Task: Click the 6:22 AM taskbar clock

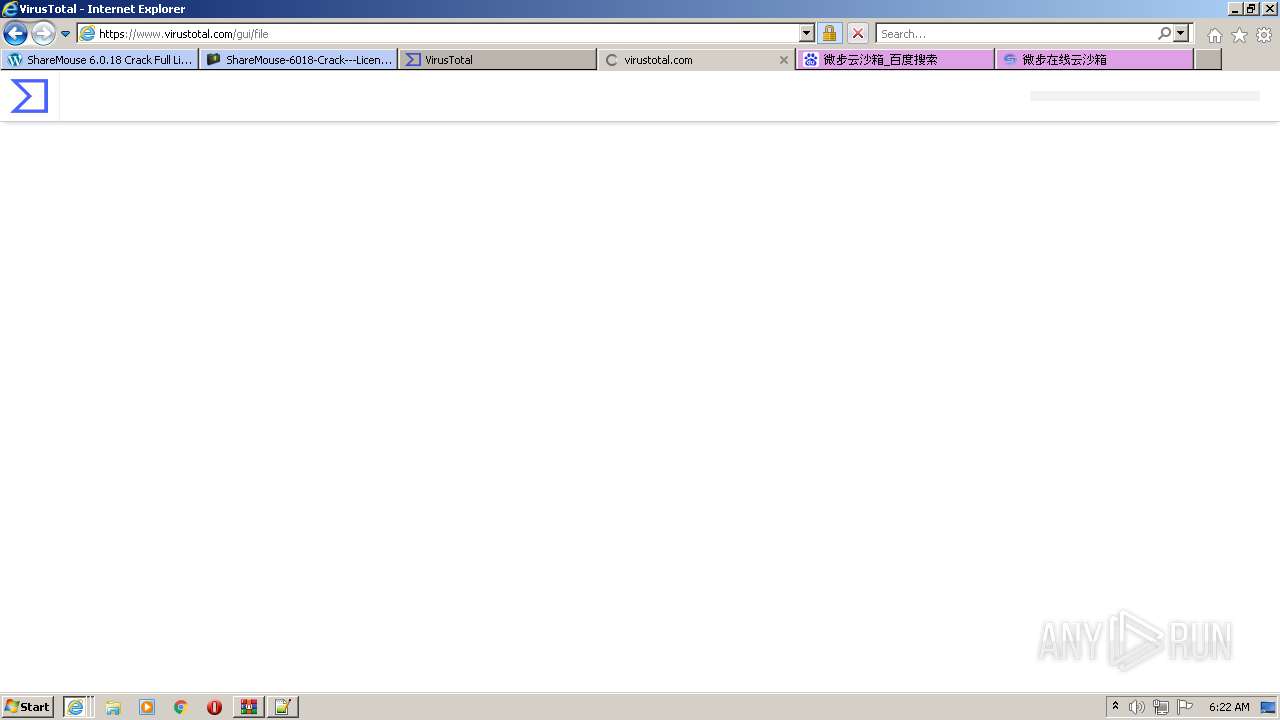Action: pyautogui.click(x=1229, y=707)
